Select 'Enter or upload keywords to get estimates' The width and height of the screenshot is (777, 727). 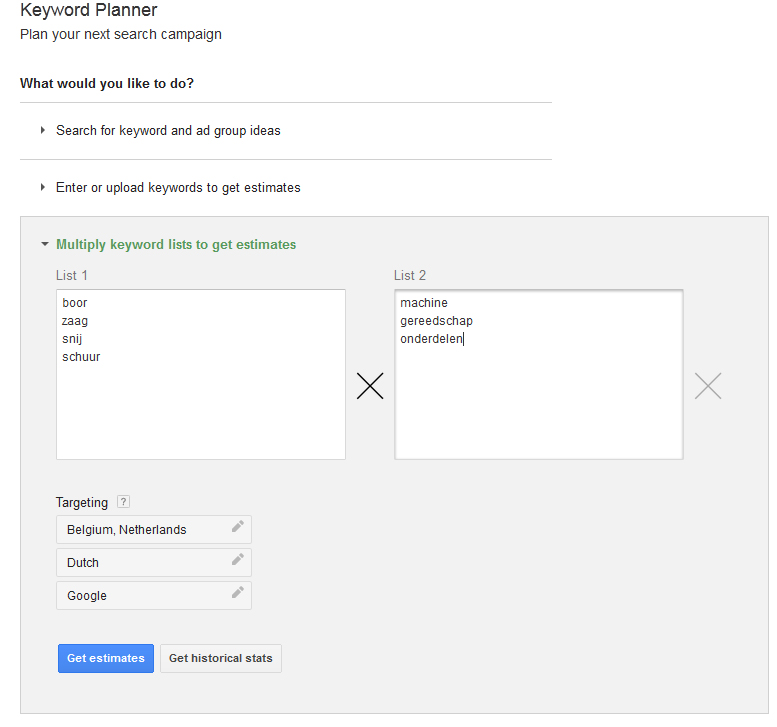[178, 187]
